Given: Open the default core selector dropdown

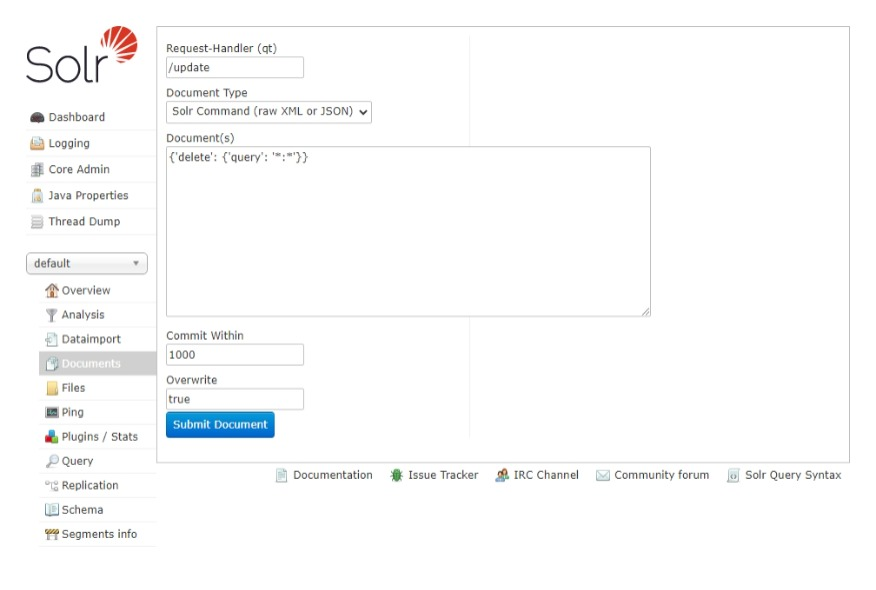Looking at the screenshot, I should (87, 264).
